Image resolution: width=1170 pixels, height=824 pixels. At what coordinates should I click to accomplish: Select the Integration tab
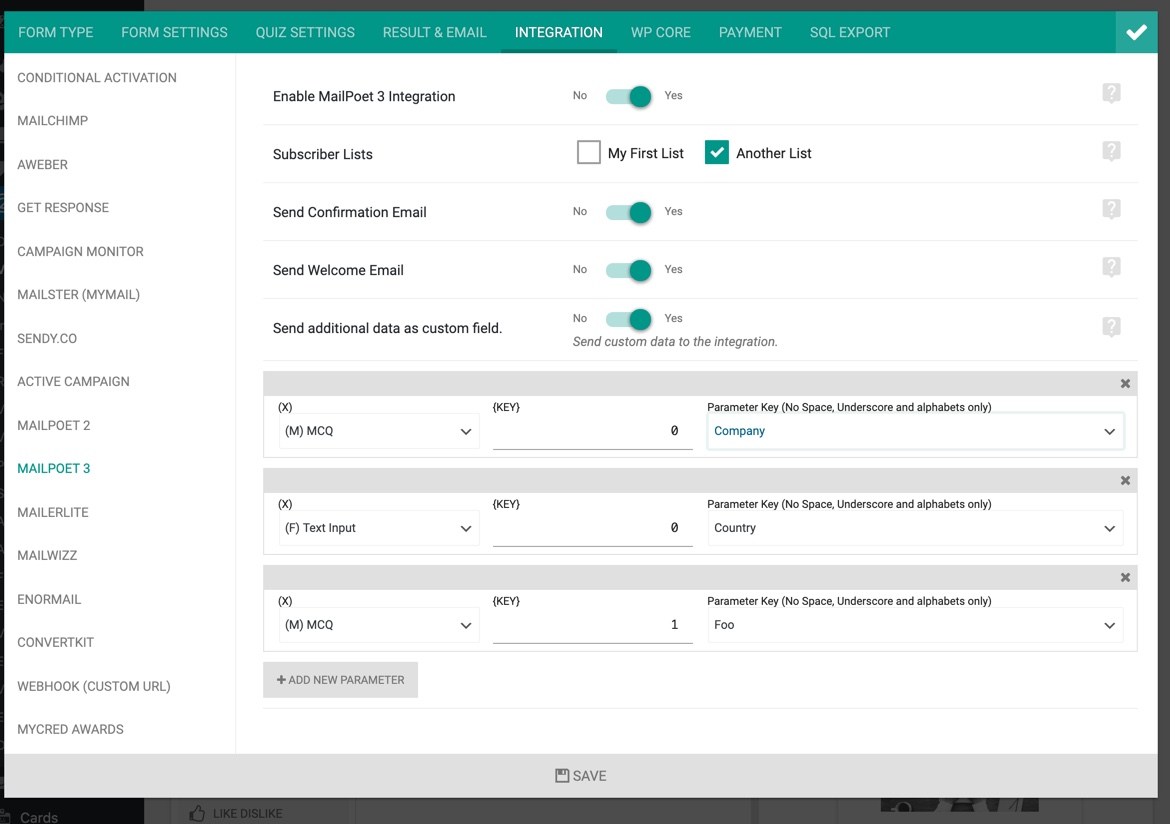point(559,33)
